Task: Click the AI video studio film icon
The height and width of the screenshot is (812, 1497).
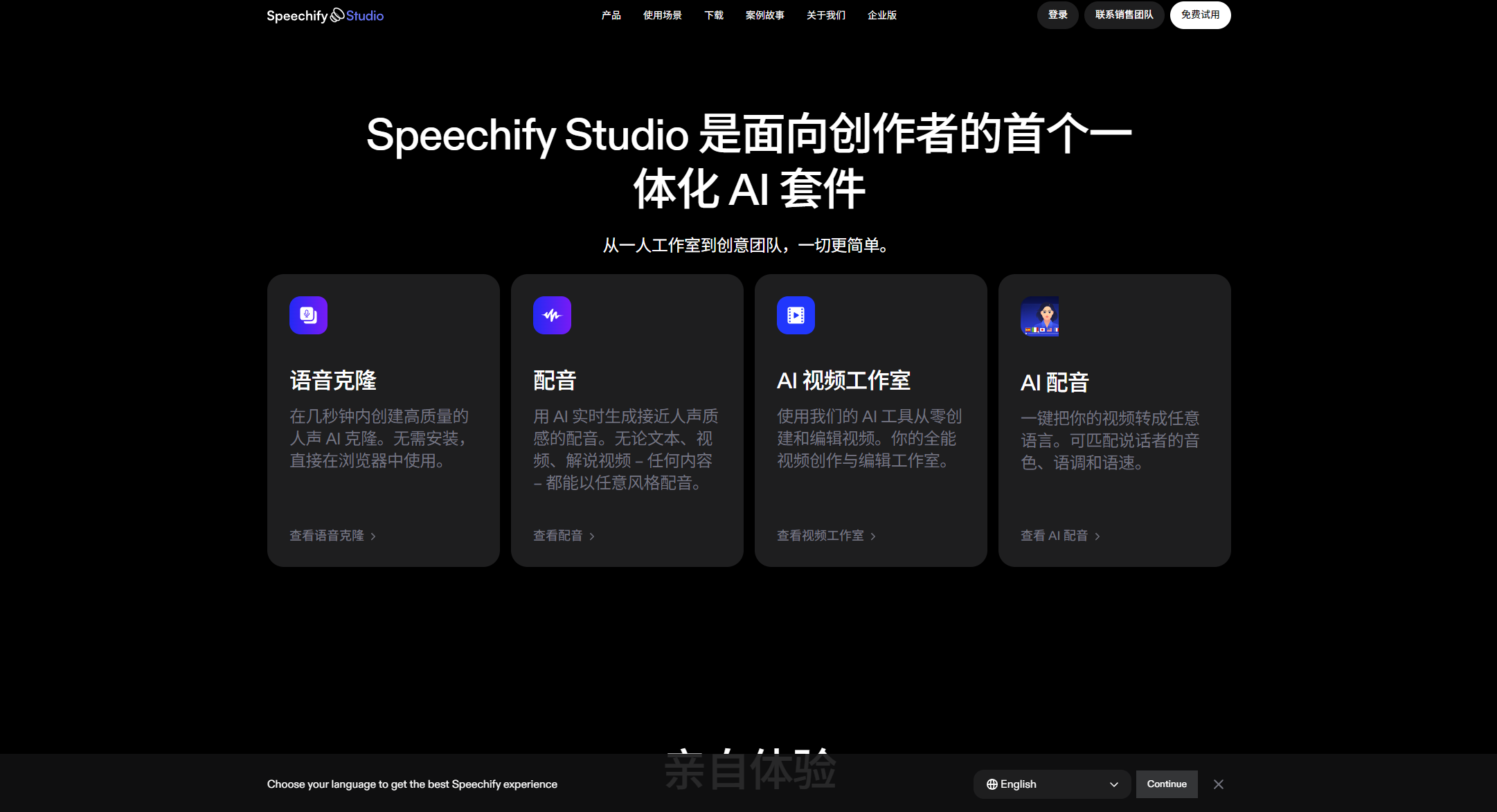Action: [796, 316]
